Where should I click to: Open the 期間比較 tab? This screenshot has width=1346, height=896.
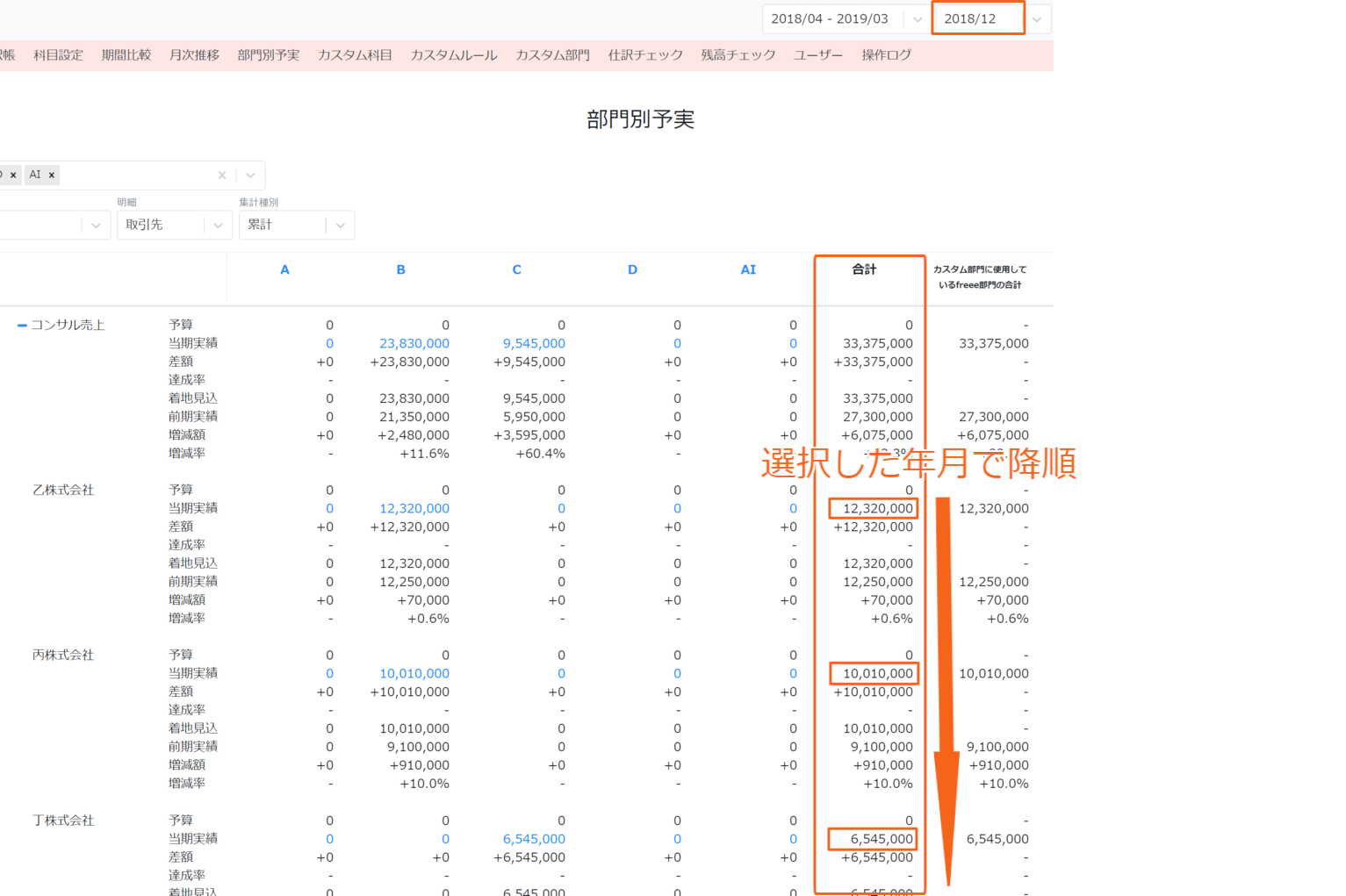pos(126,55)
